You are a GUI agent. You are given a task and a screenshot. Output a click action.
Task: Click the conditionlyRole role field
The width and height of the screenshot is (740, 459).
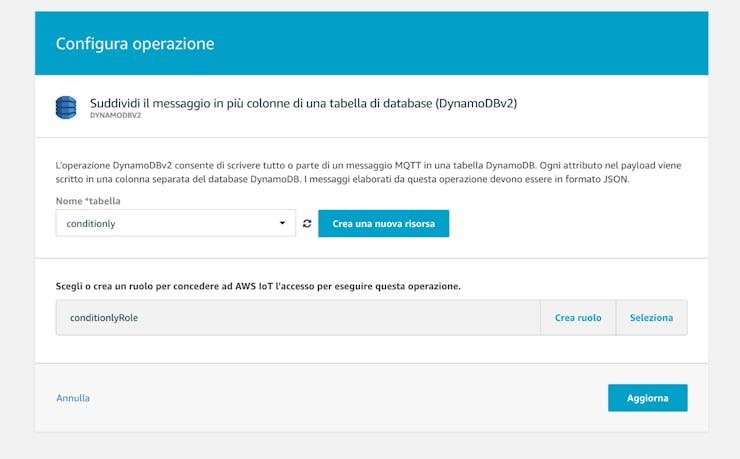tap(298, 317)
